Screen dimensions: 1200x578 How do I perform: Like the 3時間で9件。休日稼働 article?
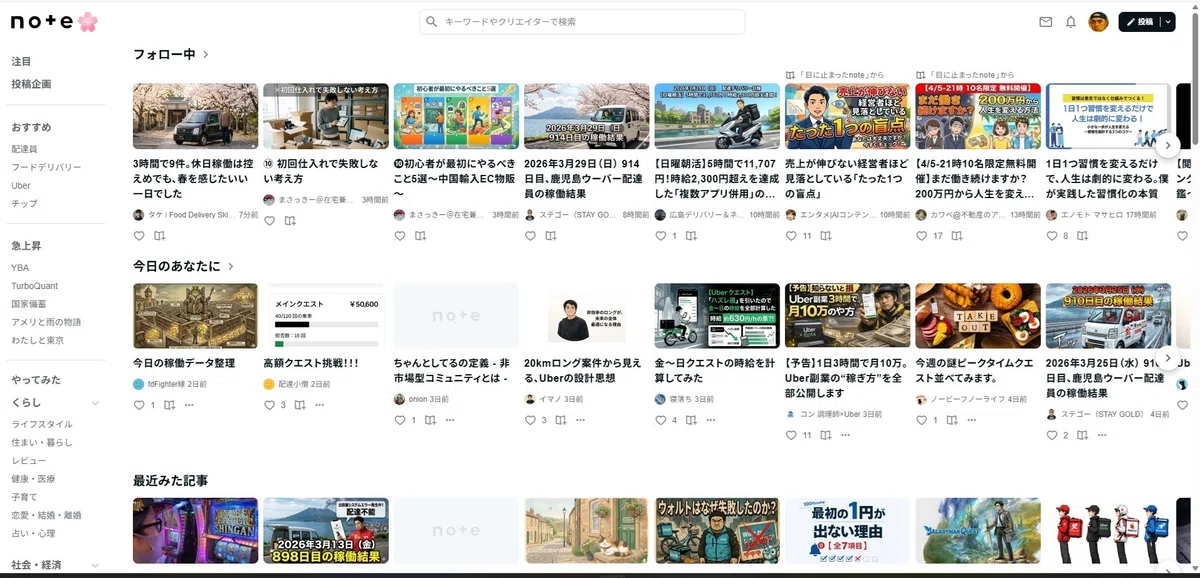pos(139,236)
